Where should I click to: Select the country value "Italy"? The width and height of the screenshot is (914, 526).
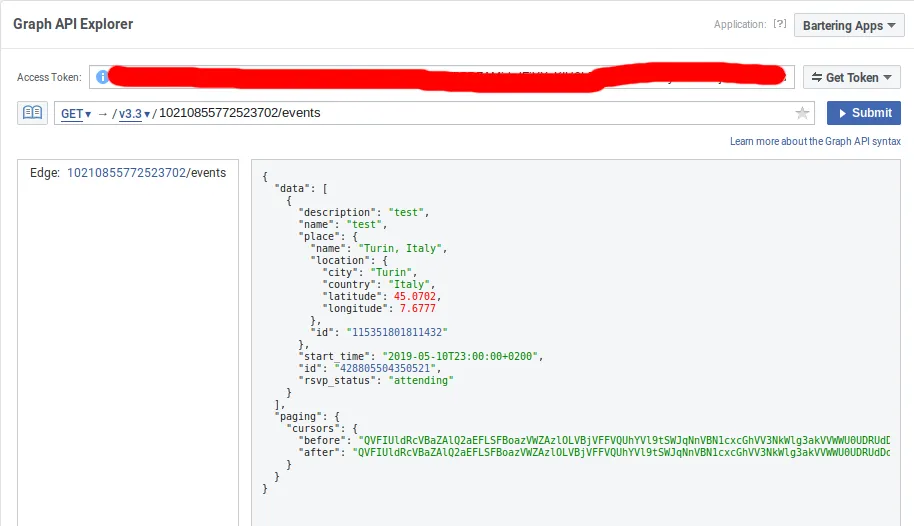coord(409,284)
